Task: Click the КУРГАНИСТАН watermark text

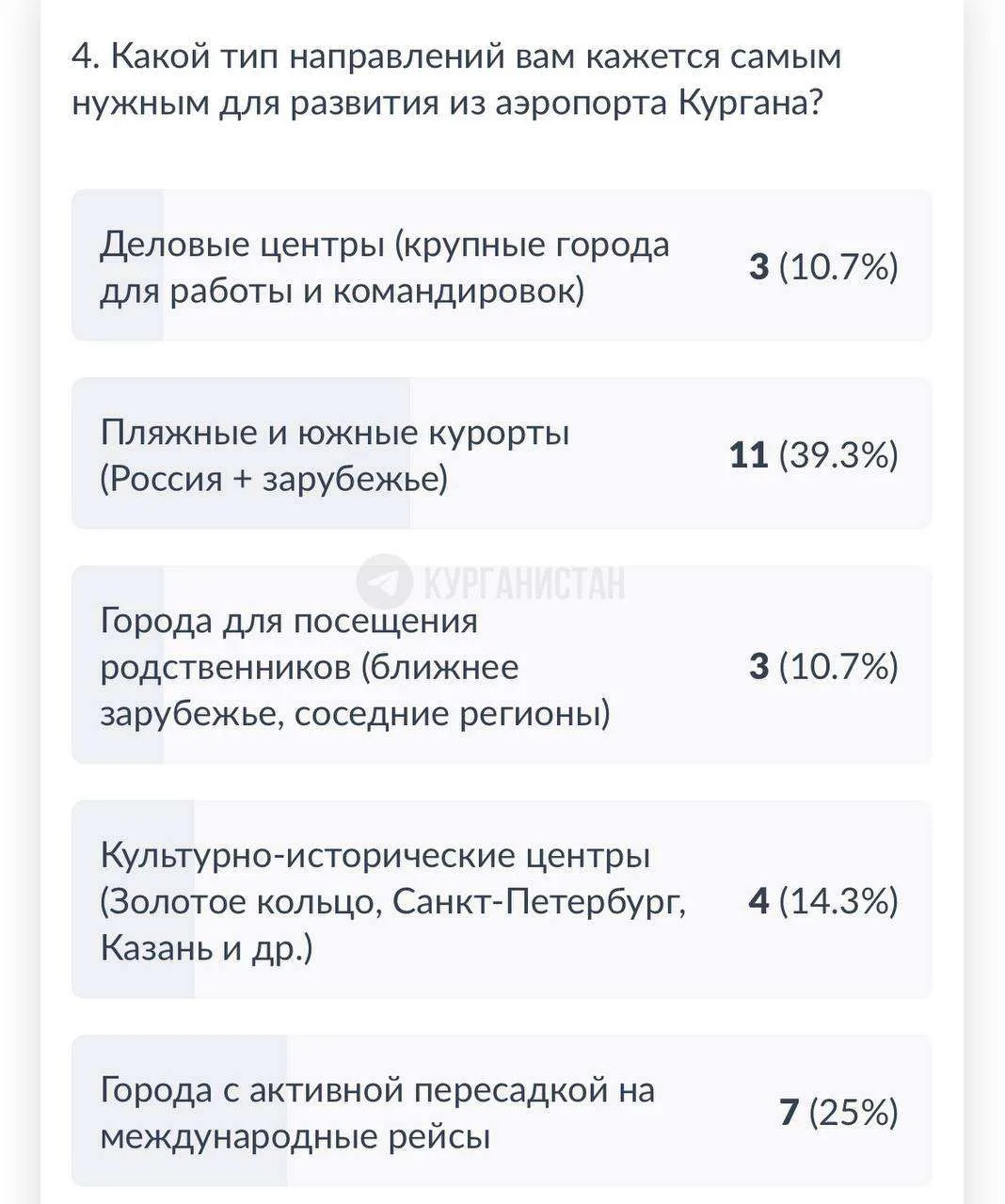Action: tap(524, 583)
